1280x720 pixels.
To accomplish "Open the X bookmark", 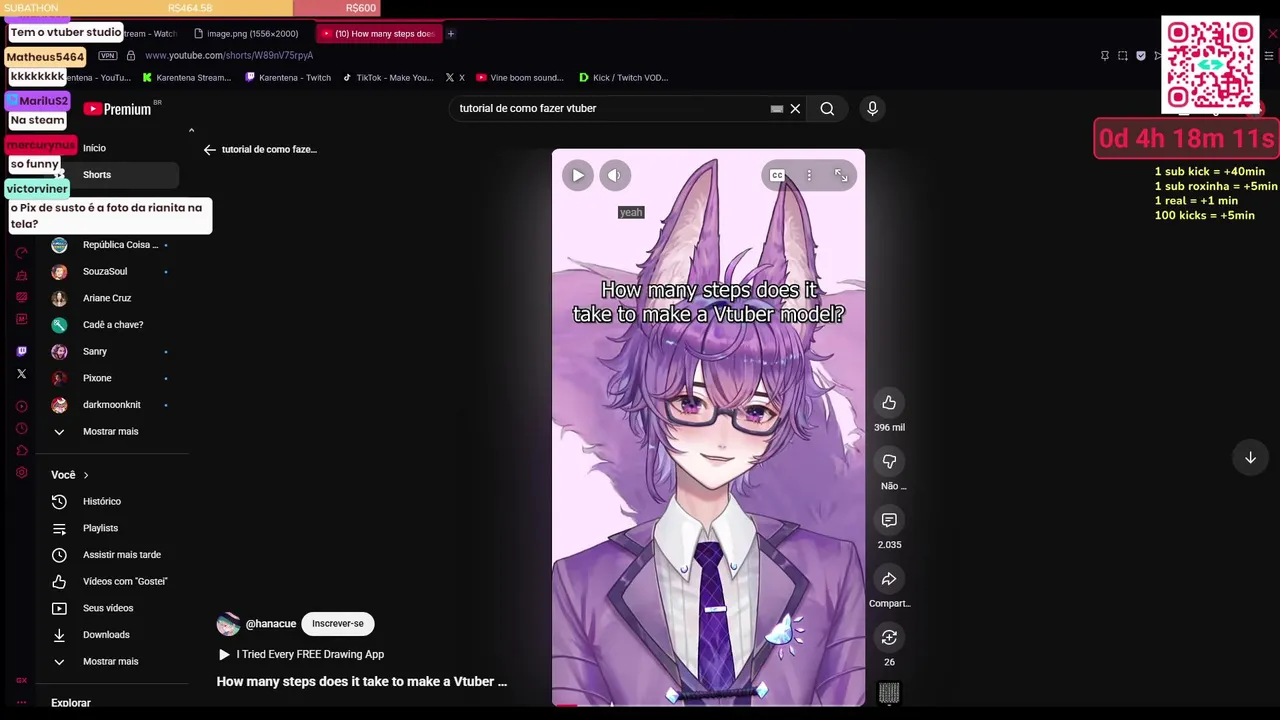I will tap(455, 77).
